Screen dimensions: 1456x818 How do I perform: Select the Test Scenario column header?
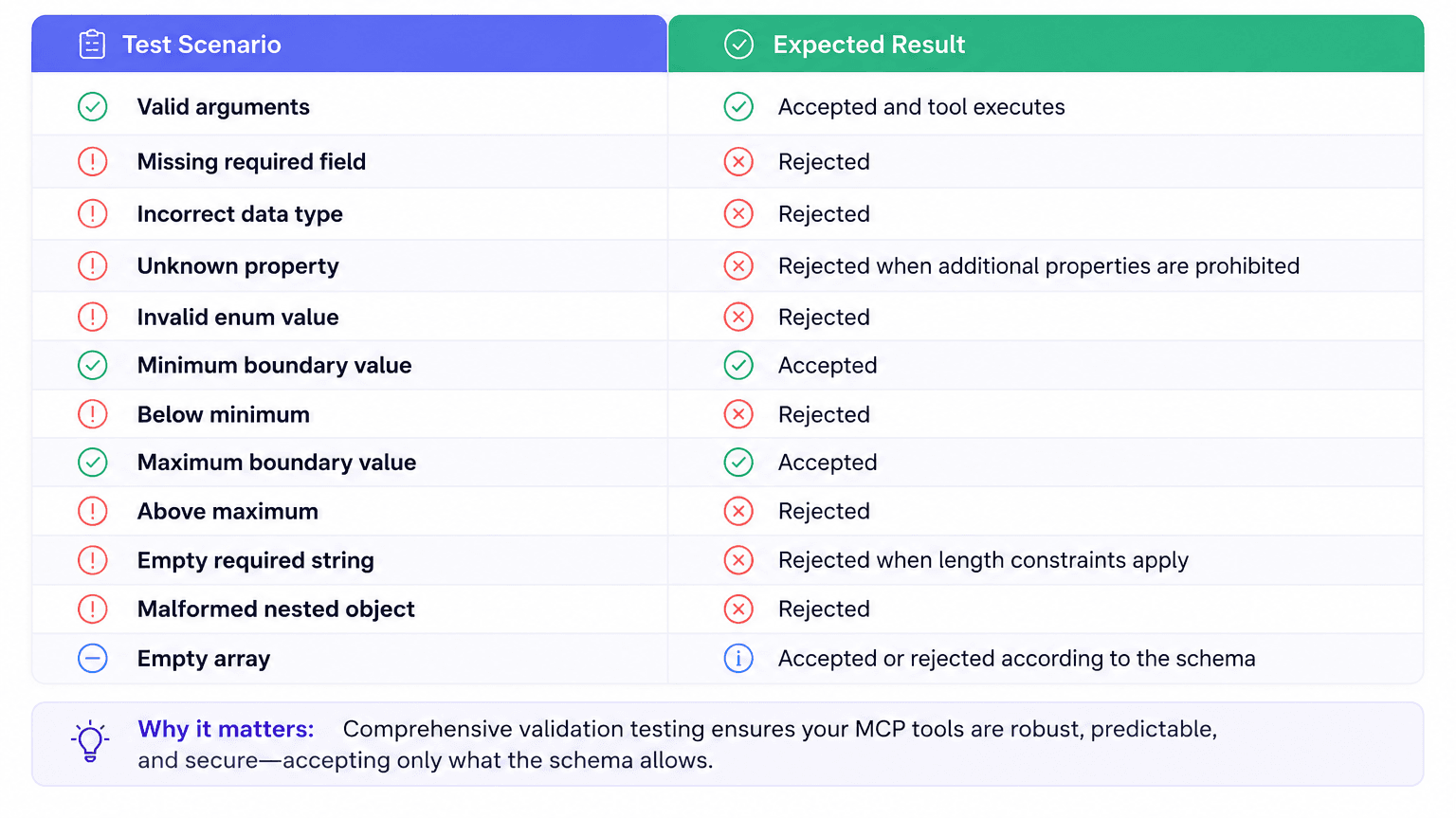[350, 45]
